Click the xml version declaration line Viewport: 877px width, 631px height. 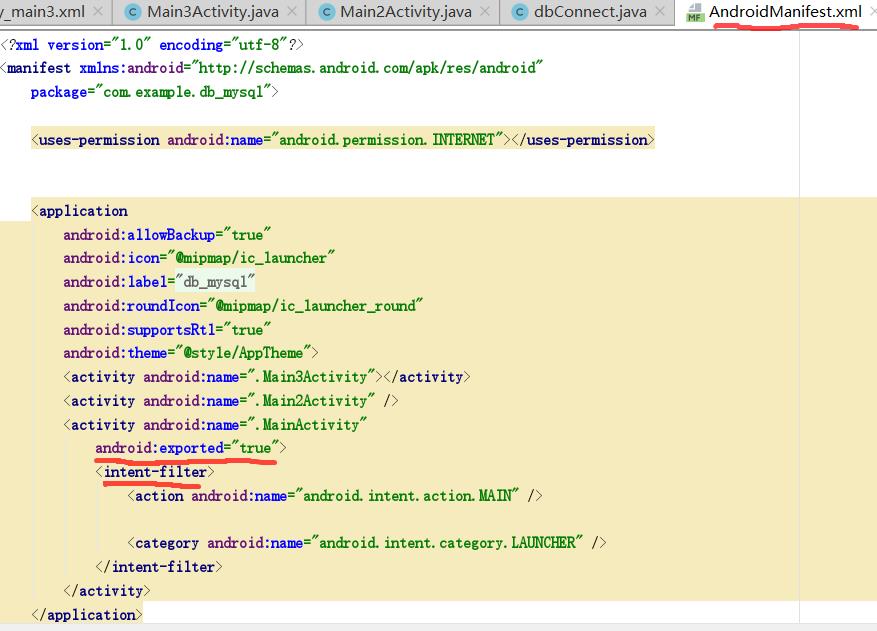[x=152, y=45]
